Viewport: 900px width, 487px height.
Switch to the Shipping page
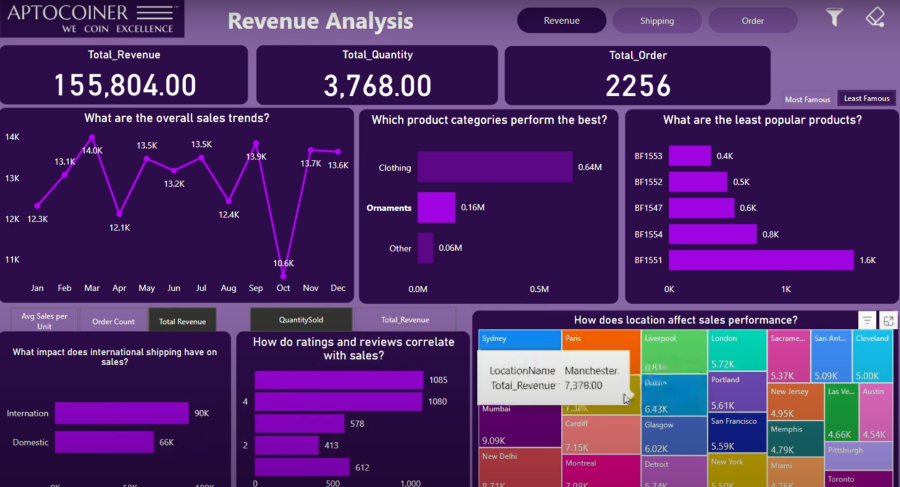657,21
